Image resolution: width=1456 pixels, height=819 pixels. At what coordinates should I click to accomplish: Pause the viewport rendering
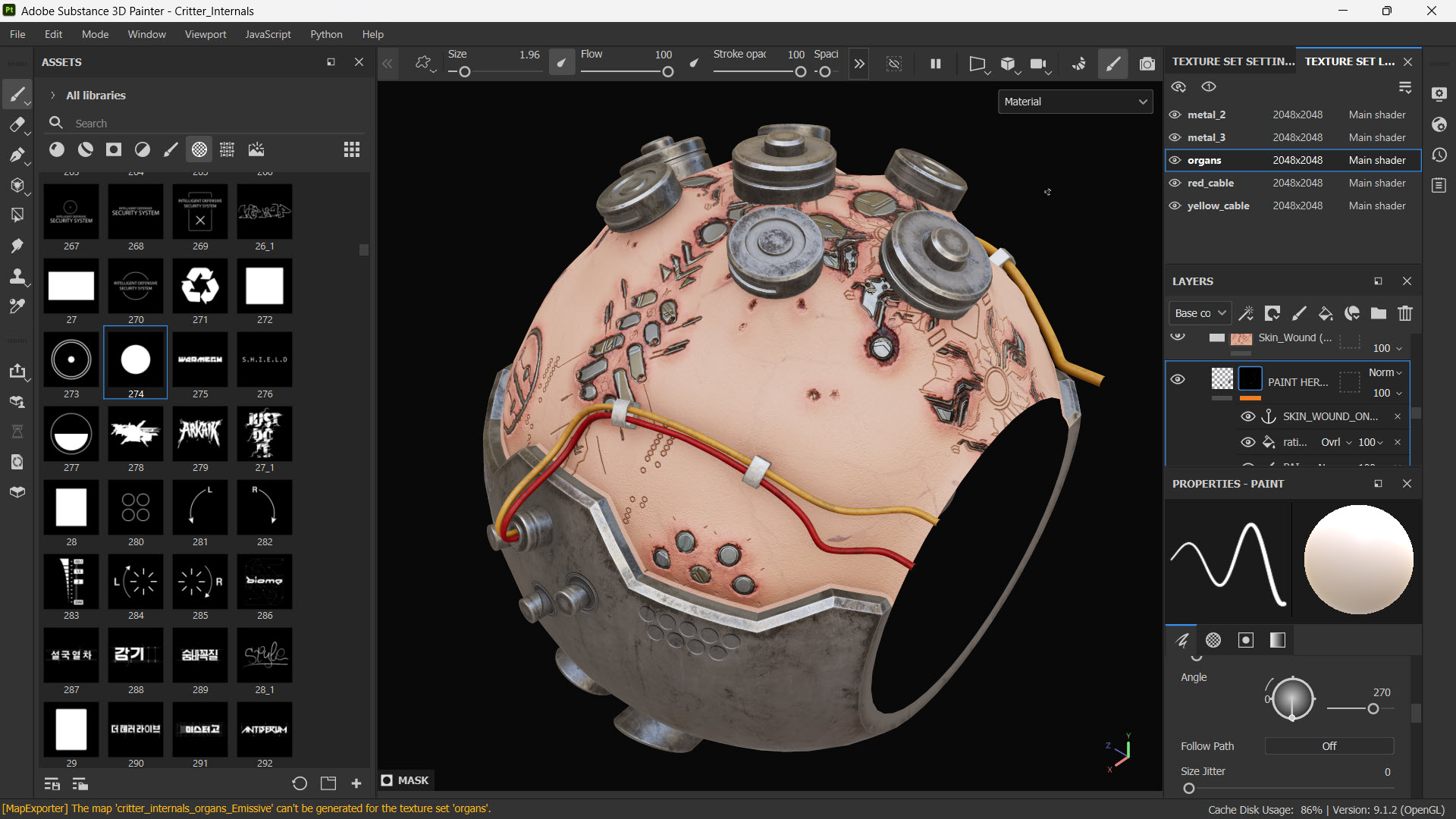936,64
